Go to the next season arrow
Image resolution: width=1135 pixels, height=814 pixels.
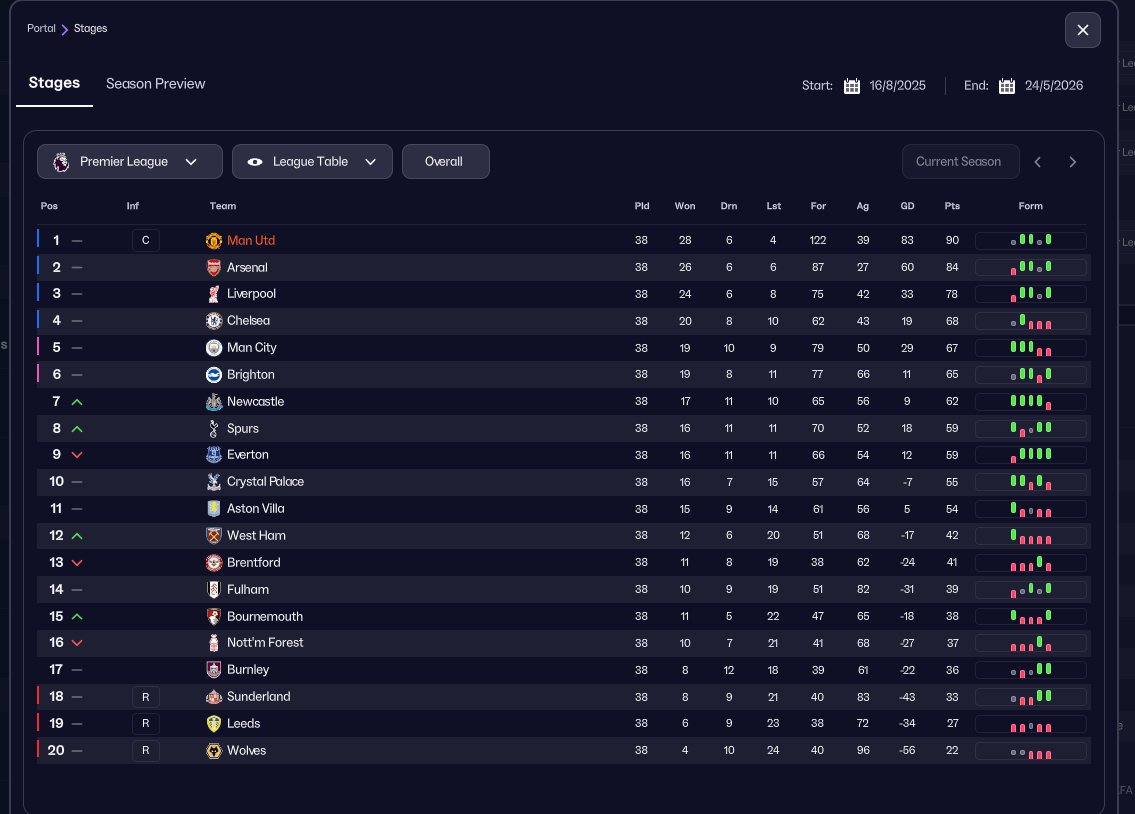1073,162
